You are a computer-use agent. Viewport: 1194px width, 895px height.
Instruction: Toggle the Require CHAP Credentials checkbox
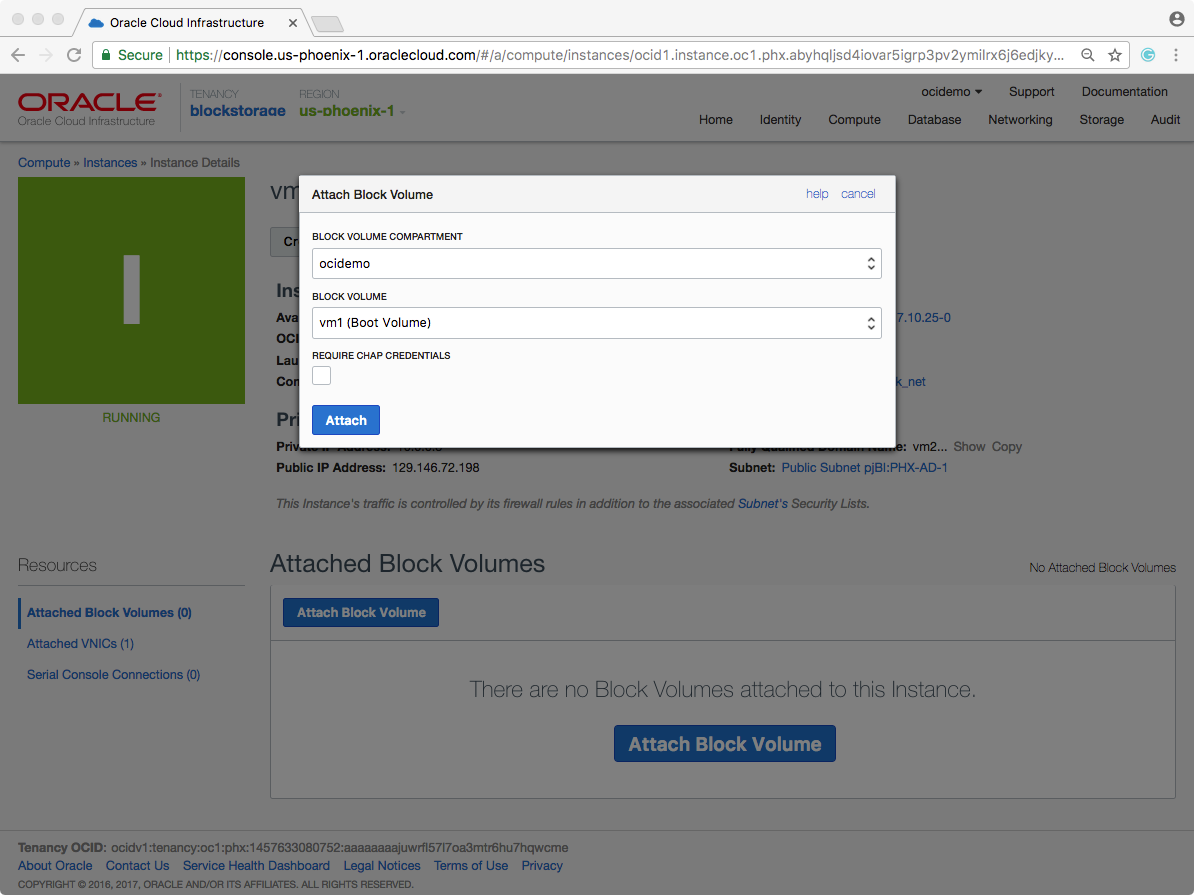click(321, 376)
